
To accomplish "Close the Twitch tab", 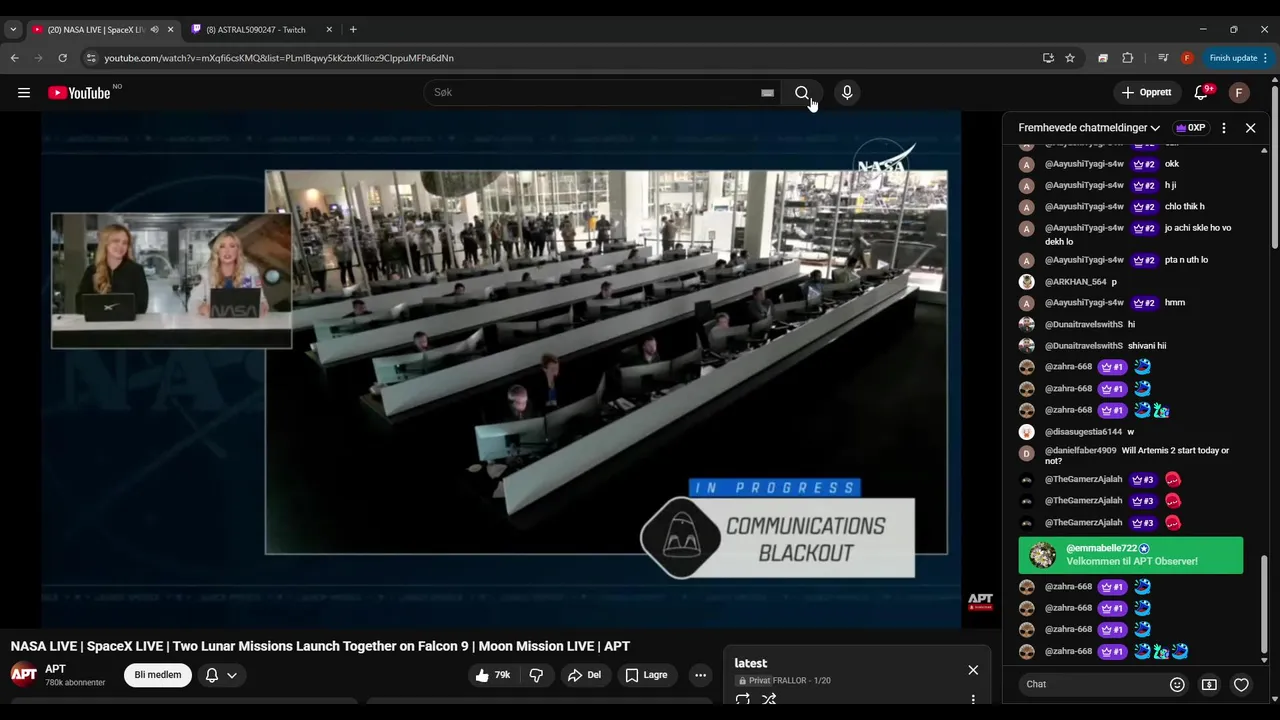I will click(329, 30).
